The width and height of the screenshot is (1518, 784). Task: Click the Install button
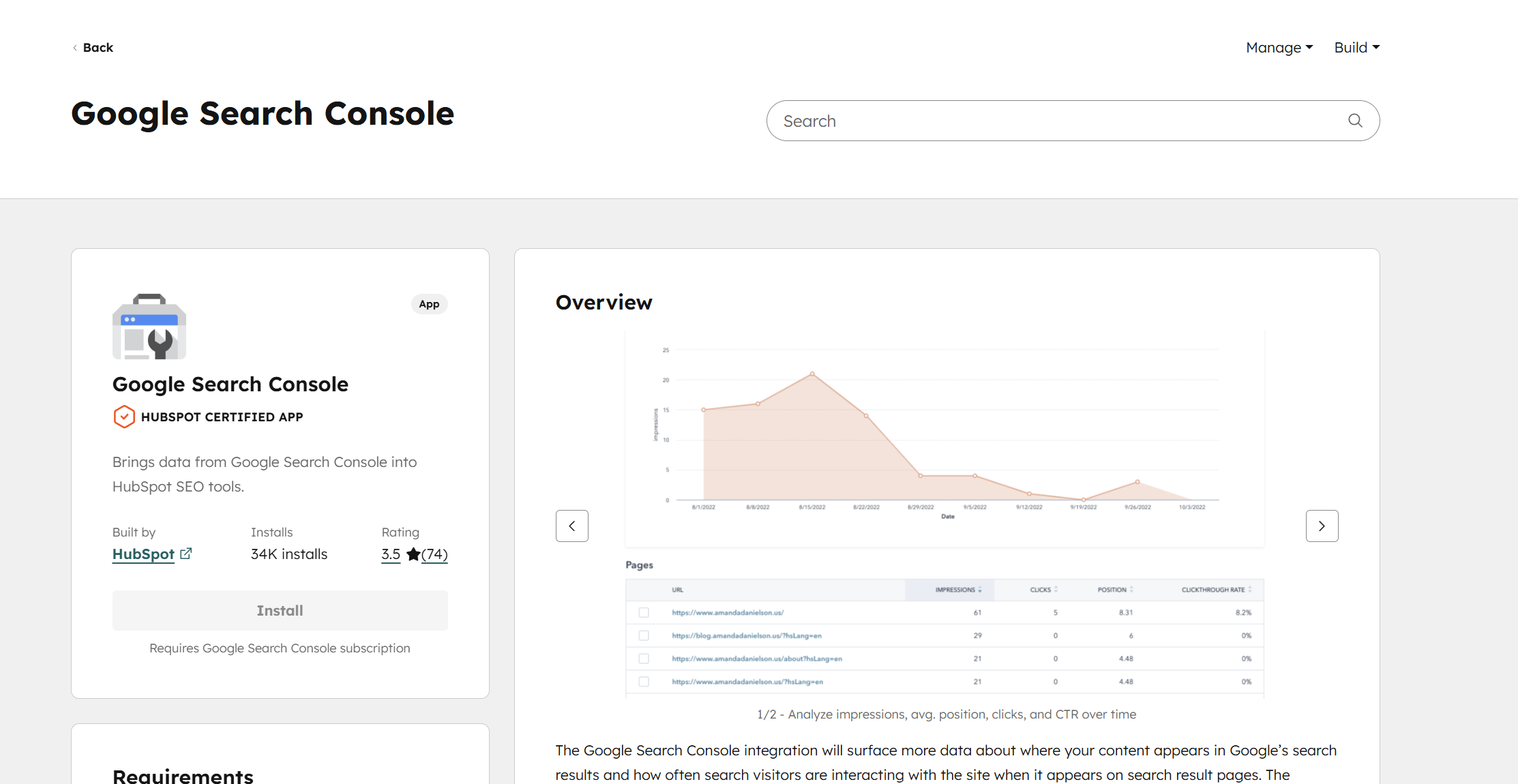pos(280,611)
